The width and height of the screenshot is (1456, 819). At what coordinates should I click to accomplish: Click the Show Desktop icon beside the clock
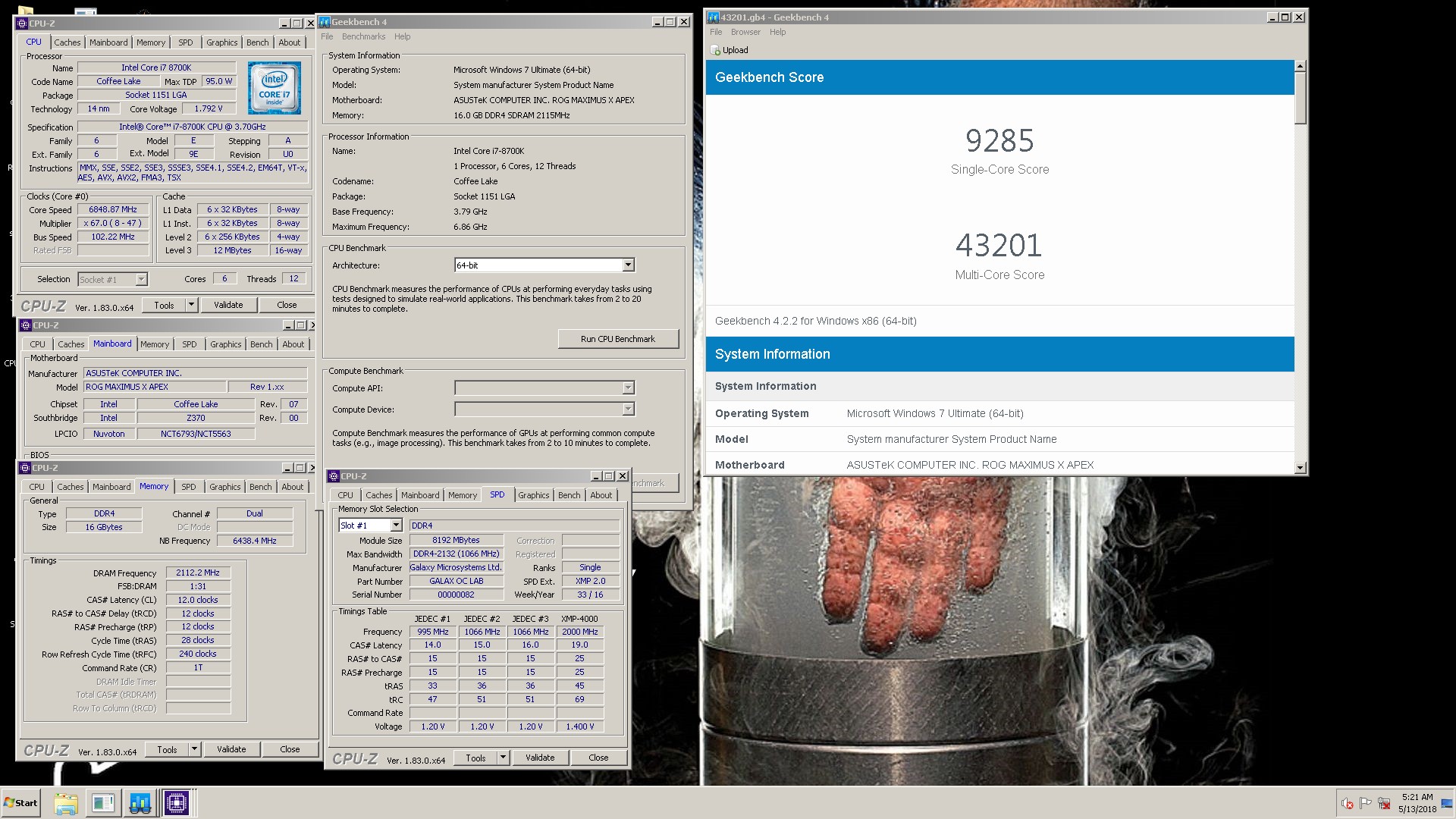coord(1446,803)
